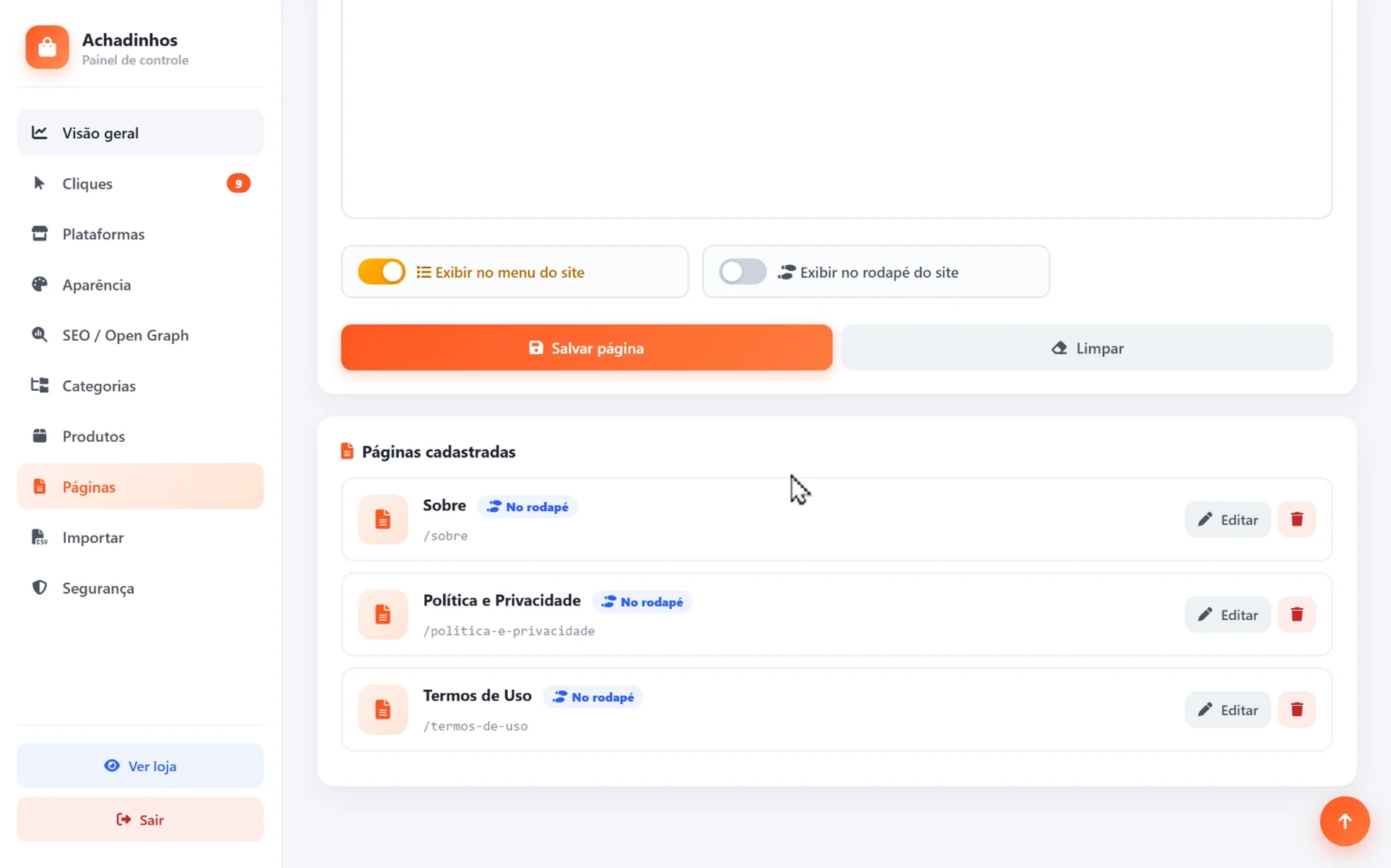This screenshot has width=1391, height=868.
Task: Edit the Termos de Uso page
Action: tap(1227, 709)
